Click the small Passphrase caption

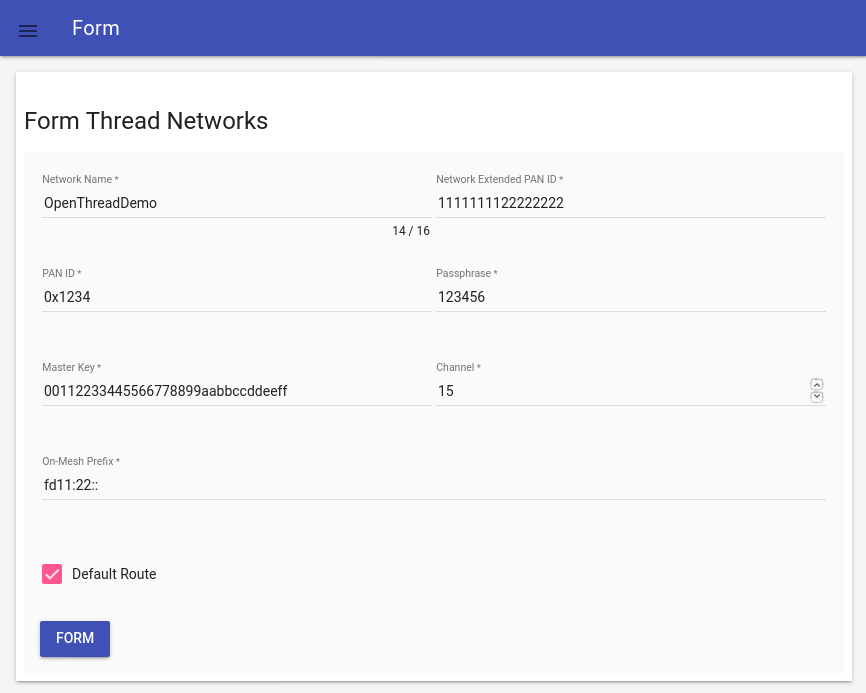click(x=466, y=274)
